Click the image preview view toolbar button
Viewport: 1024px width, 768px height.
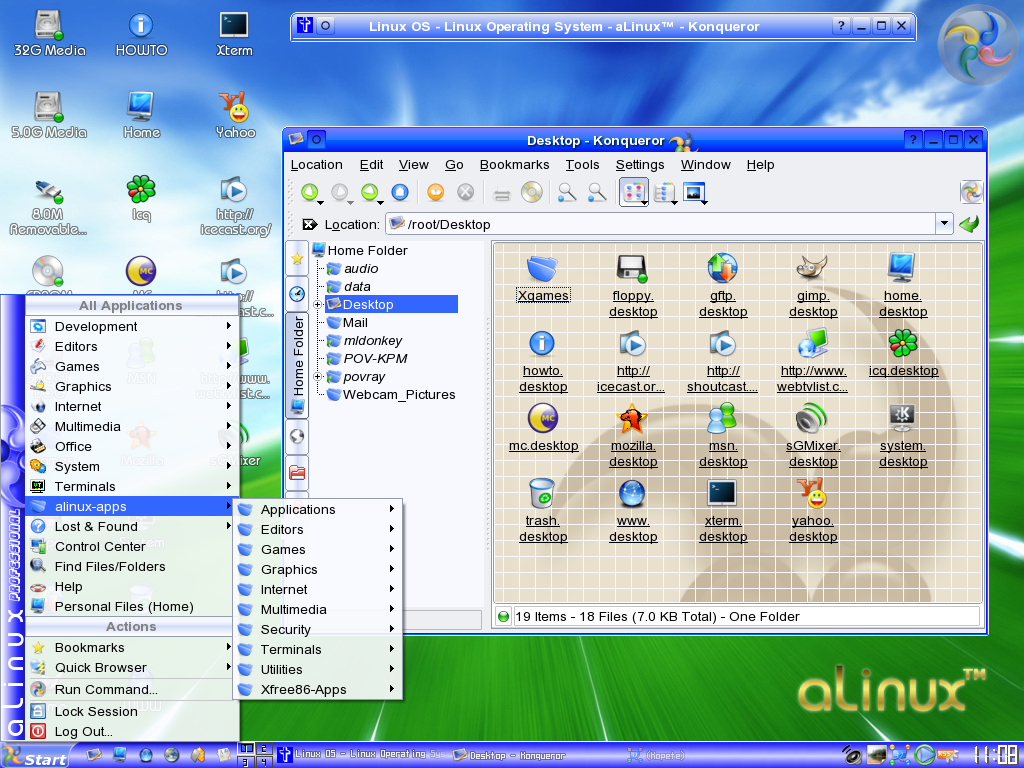(694, 192)
